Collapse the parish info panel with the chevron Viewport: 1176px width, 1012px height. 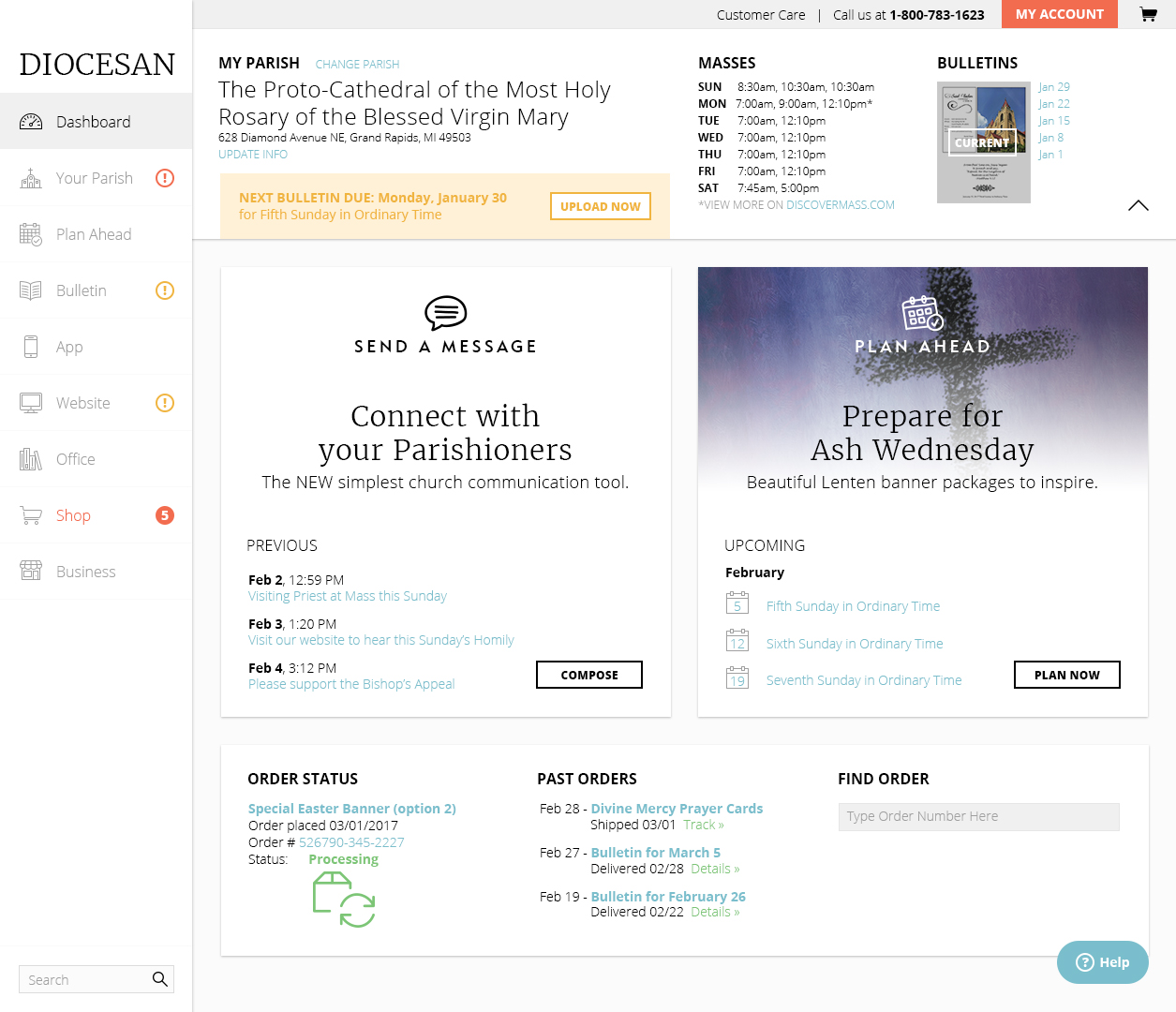1138,206
